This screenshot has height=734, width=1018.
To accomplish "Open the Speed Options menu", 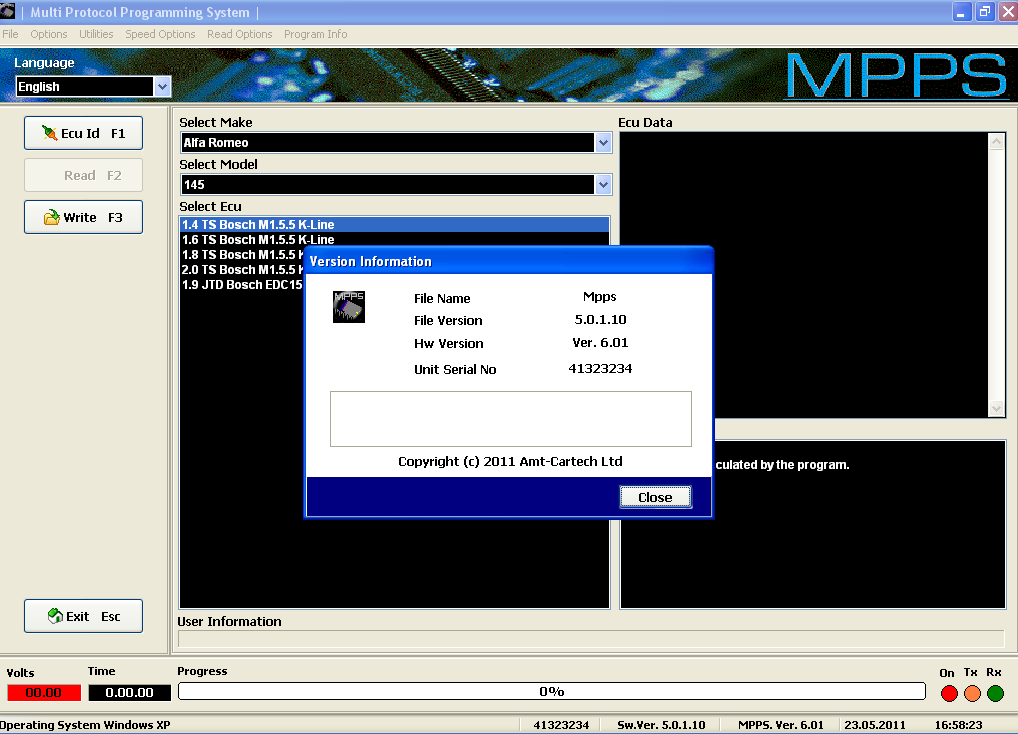I will click(x=160, y=34).
